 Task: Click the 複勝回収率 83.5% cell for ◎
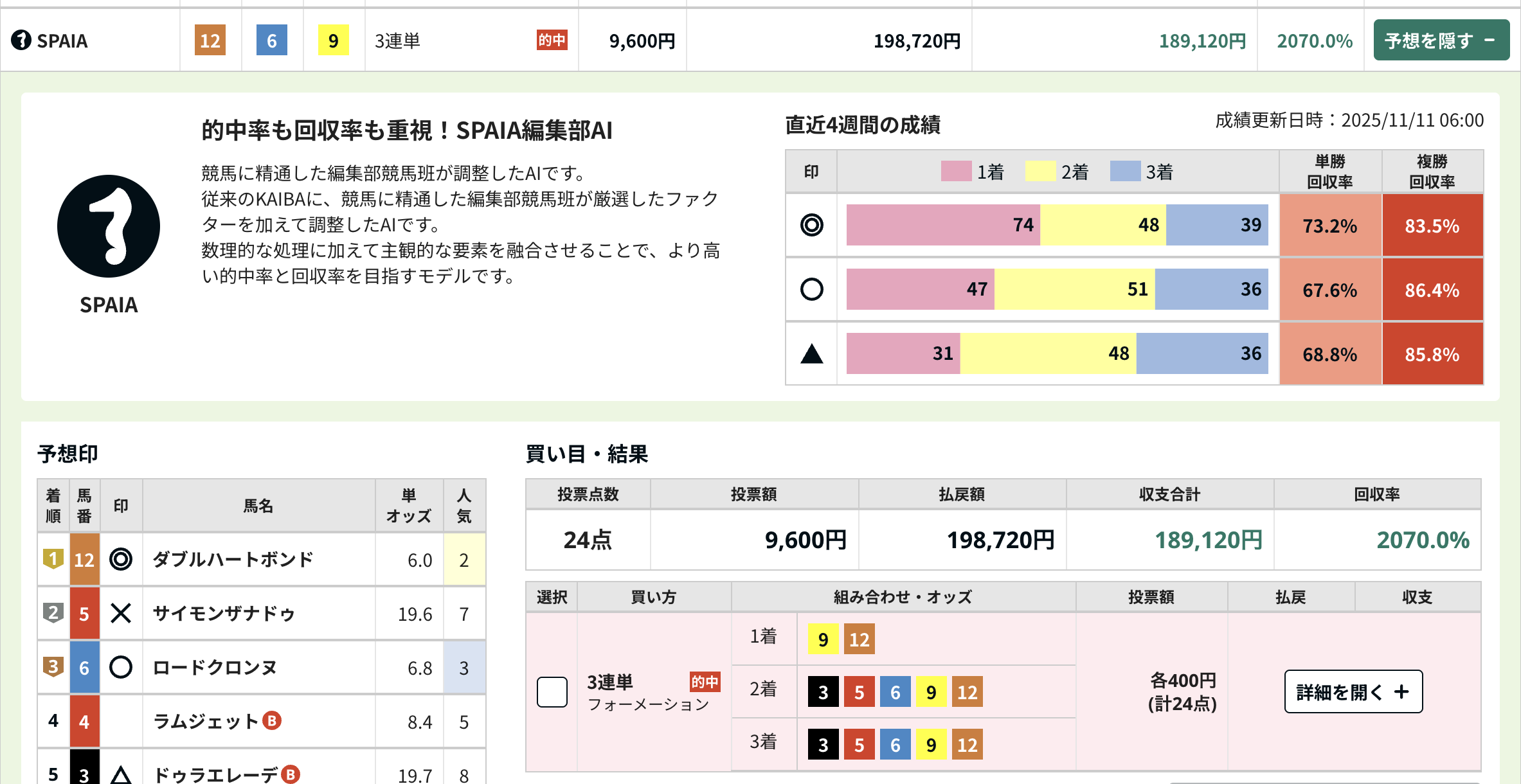tap(1432, 225)
